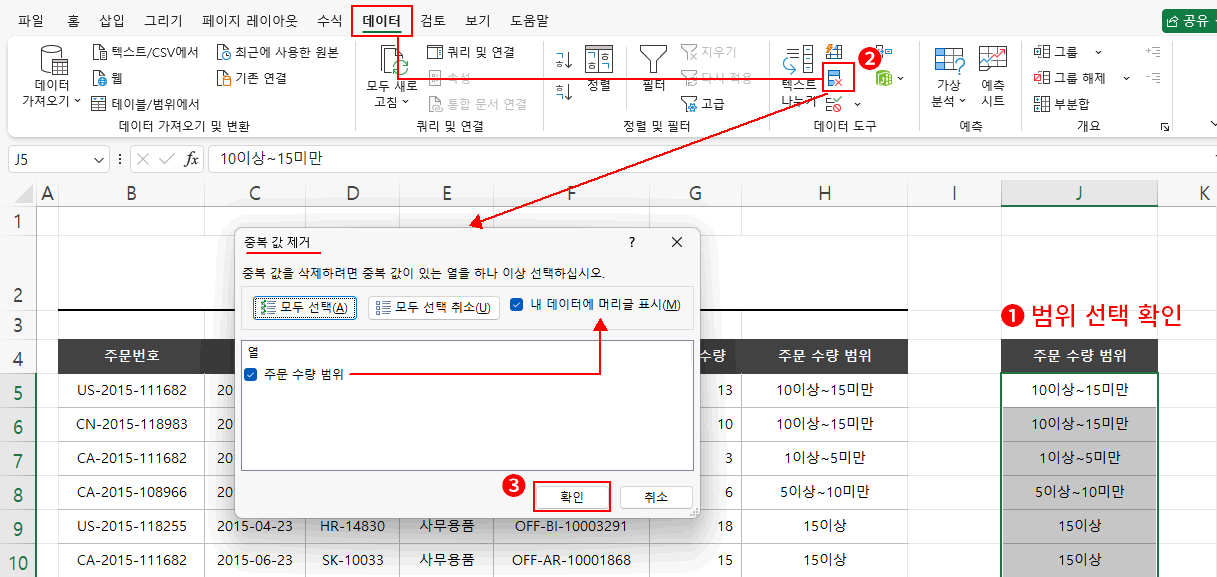This screenshot has width=1217, height=577.
Task: Click the formula bar with 10이상~15미만
Action: click(712, 159)
